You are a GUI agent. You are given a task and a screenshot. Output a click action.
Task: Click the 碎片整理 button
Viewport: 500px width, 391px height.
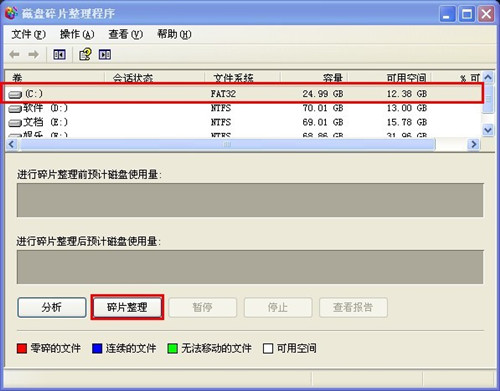click(x=127, y=307)
